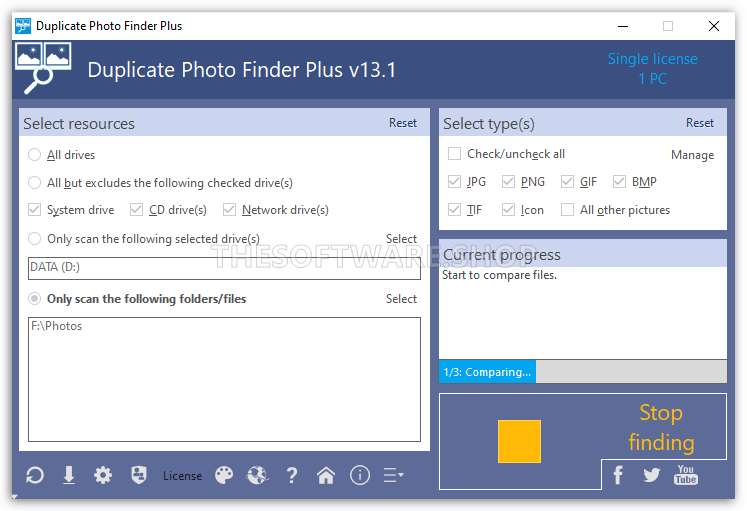Screen dimensions: 747x511
Task: Click the Current progress heading
Action: click(502, 255)
